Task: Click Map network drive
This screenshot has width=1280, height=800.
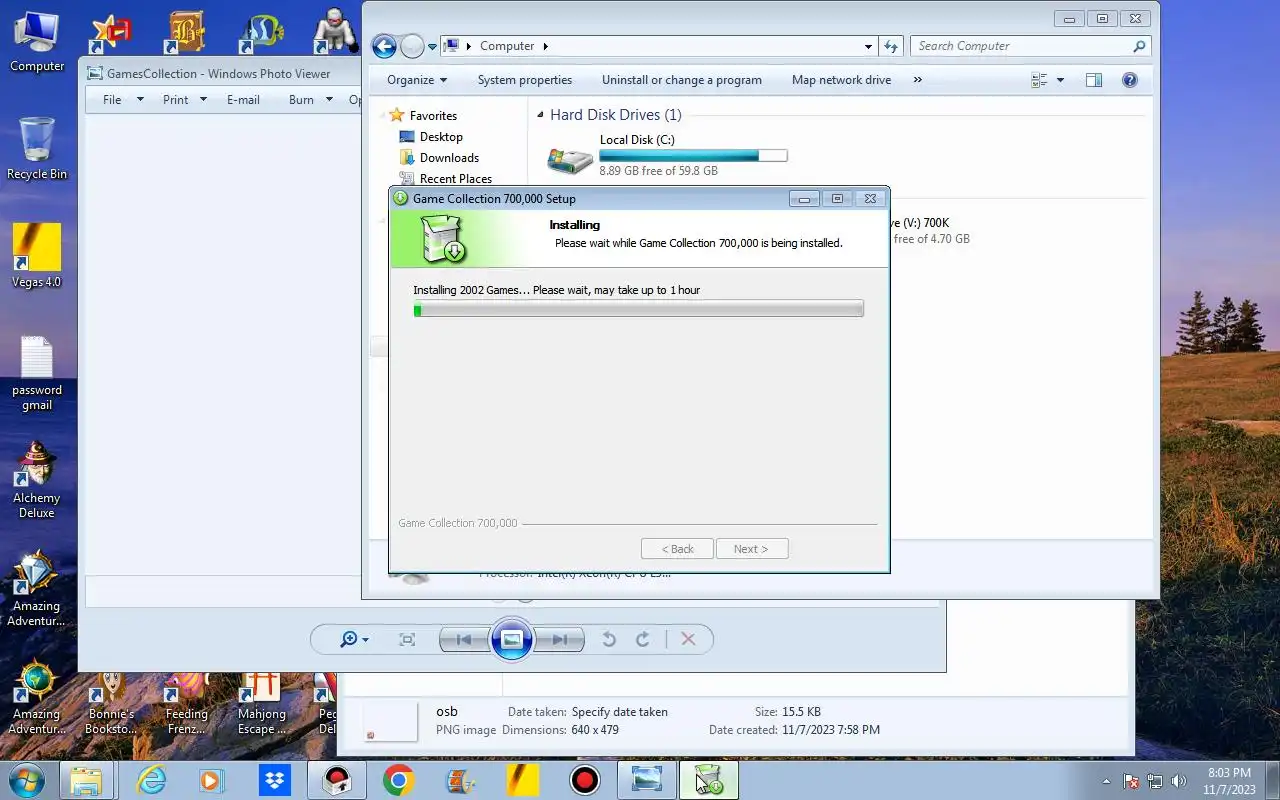Action: 841,80
